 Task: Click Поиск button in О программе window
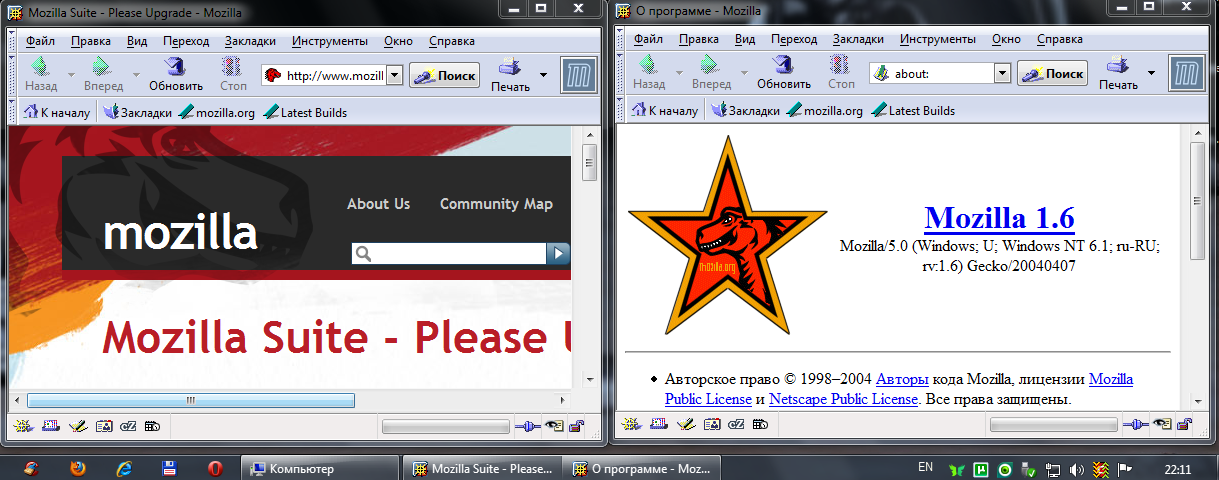[x=1052, y=74]
